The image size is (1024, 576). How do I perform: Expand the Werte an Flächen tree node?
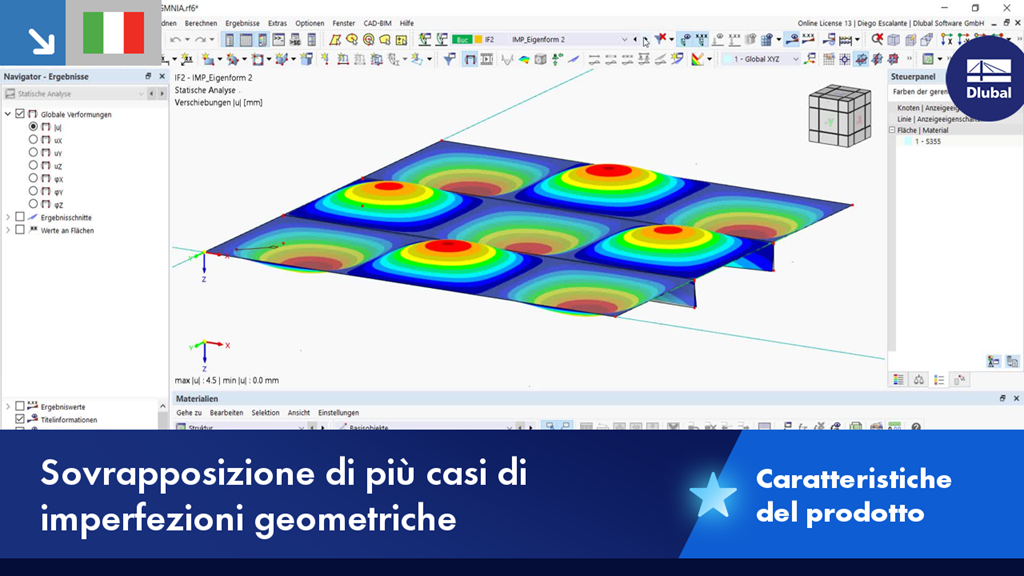pyautogui.click(x=8, y=229)
